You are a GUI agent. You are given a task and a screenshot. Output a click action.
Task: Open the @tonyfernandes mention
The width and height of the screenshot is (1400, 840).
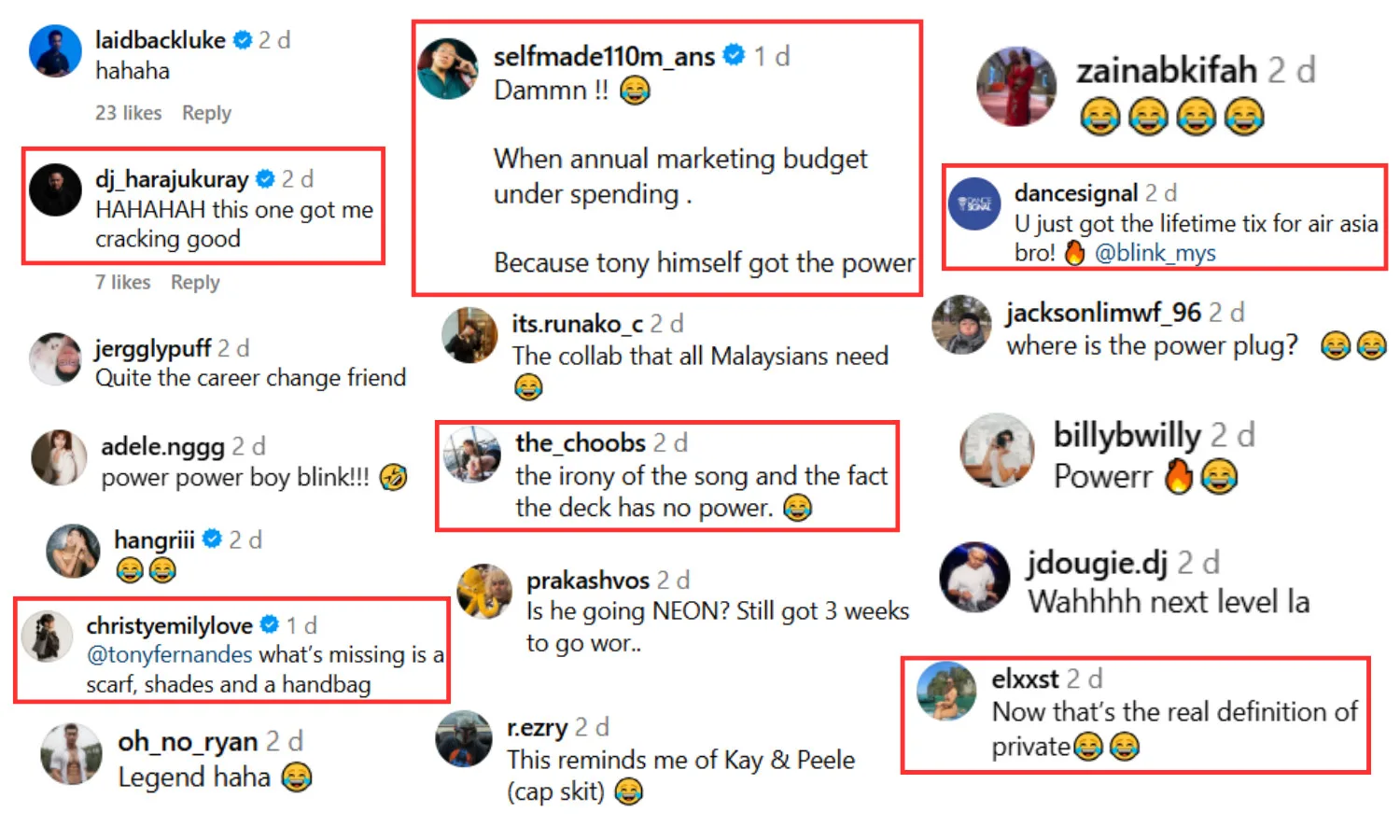(x=169, y=654)
